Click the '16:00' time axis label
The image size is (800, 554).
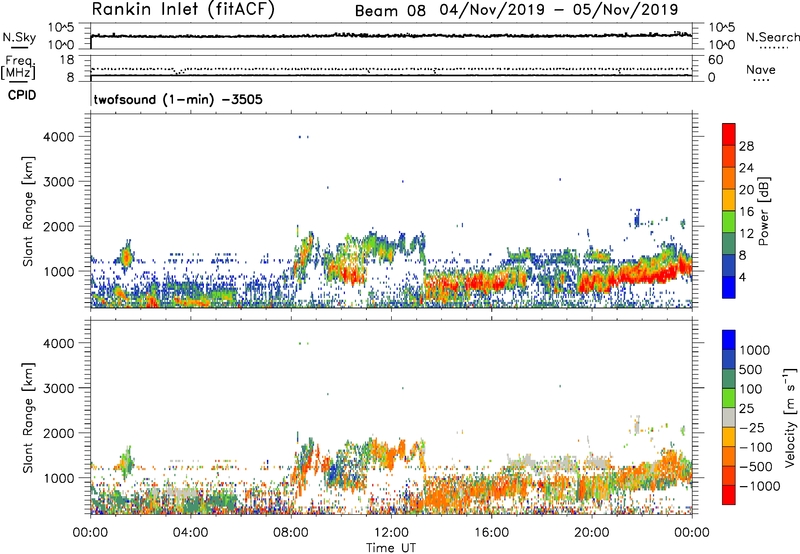(x=491, y=533)
